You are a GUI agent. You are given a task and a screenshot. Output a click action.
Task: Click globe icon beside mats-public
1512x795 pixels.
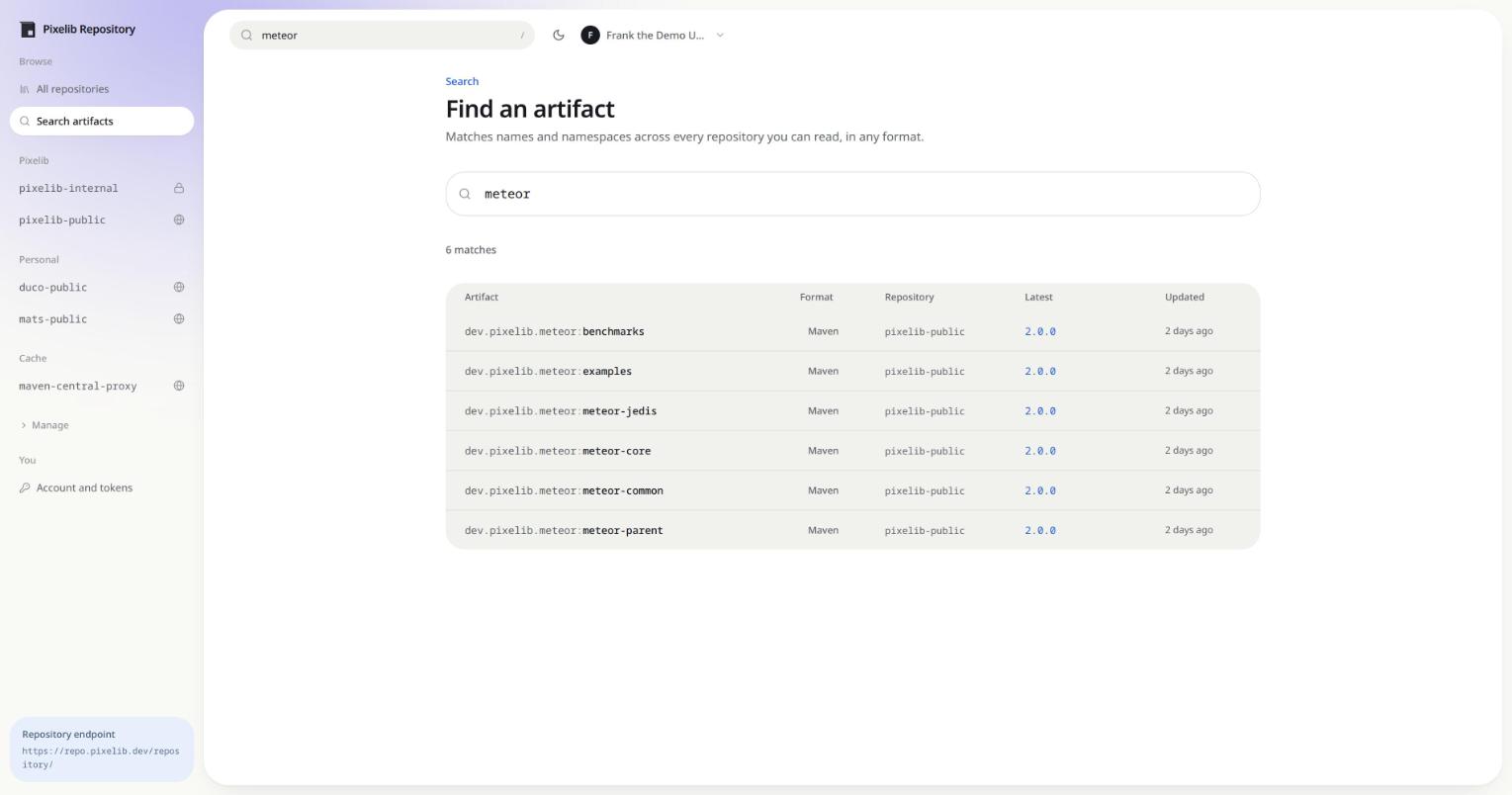click(x=179, y=318)
